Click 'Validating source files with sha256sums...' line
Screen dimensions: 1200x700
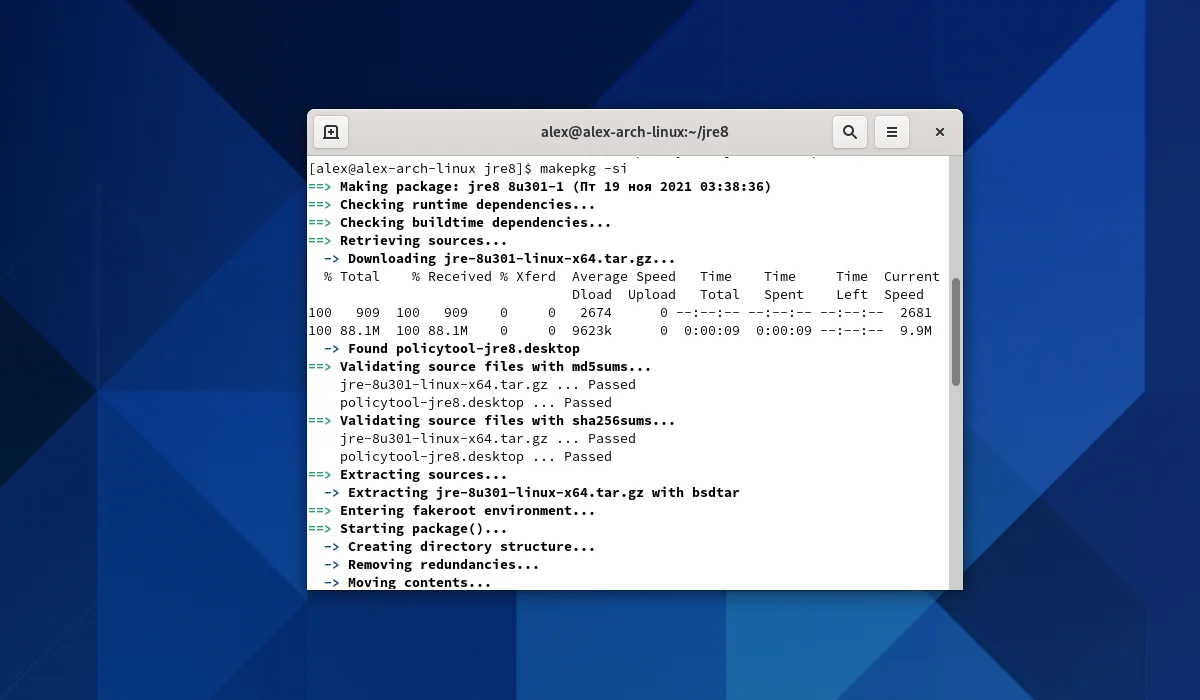(492, 421)
